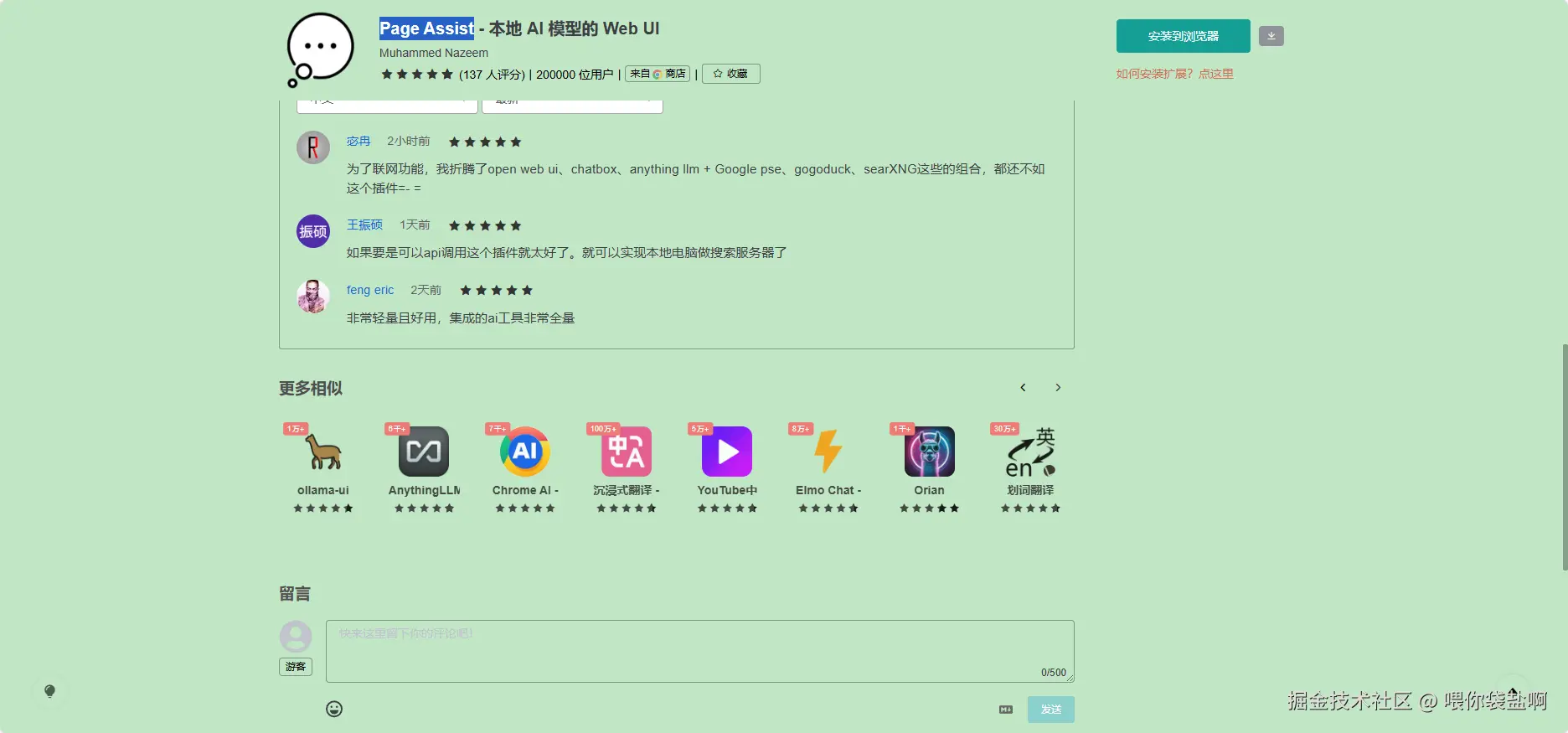The width and height of the screenshot is (1568, 733).
Task: Show next similar extensions with right arrow
Action: [x=1058, y=387]
